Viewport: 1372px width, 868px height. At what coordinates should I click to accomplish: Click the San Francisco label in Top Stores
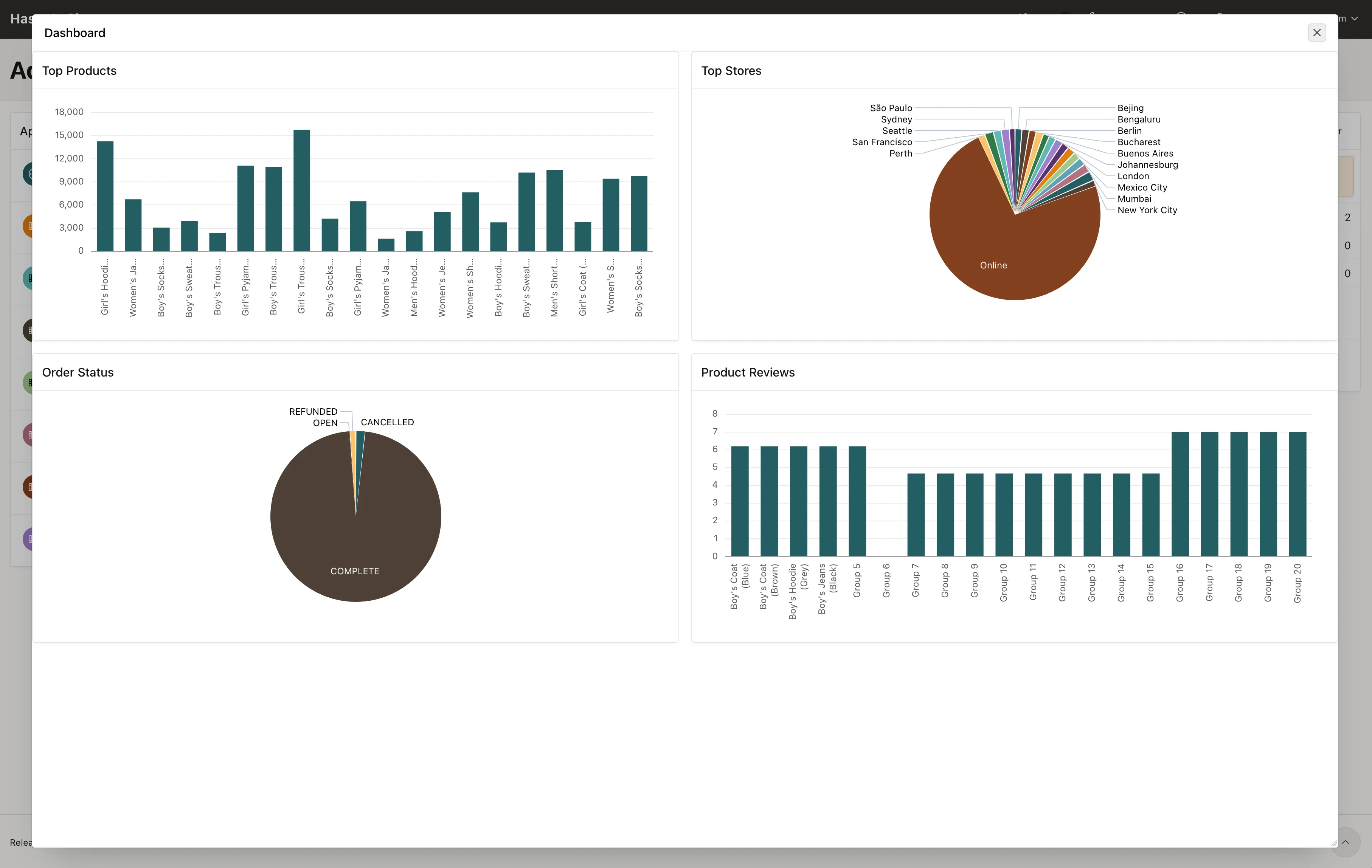[882, 142]
